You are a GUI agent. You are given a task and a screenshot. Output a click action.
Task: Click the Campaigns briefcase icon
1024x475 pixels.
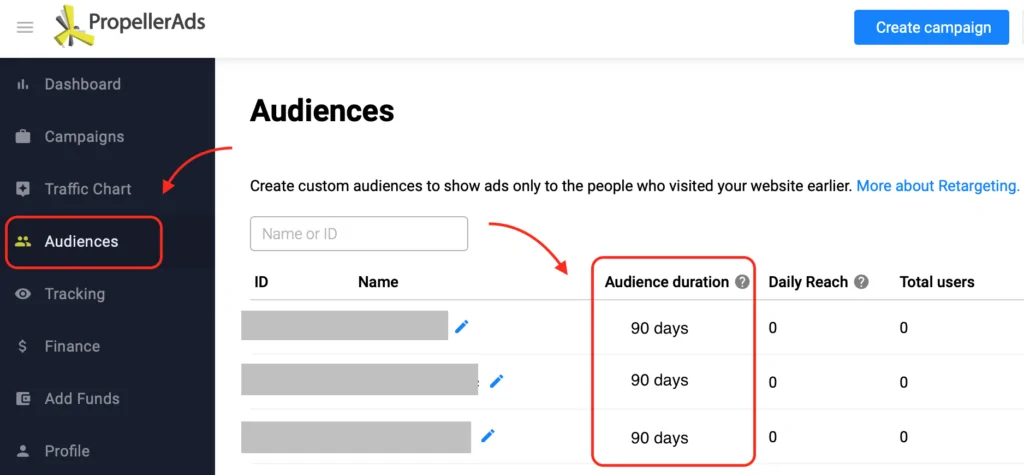click(x=23, y=137)
